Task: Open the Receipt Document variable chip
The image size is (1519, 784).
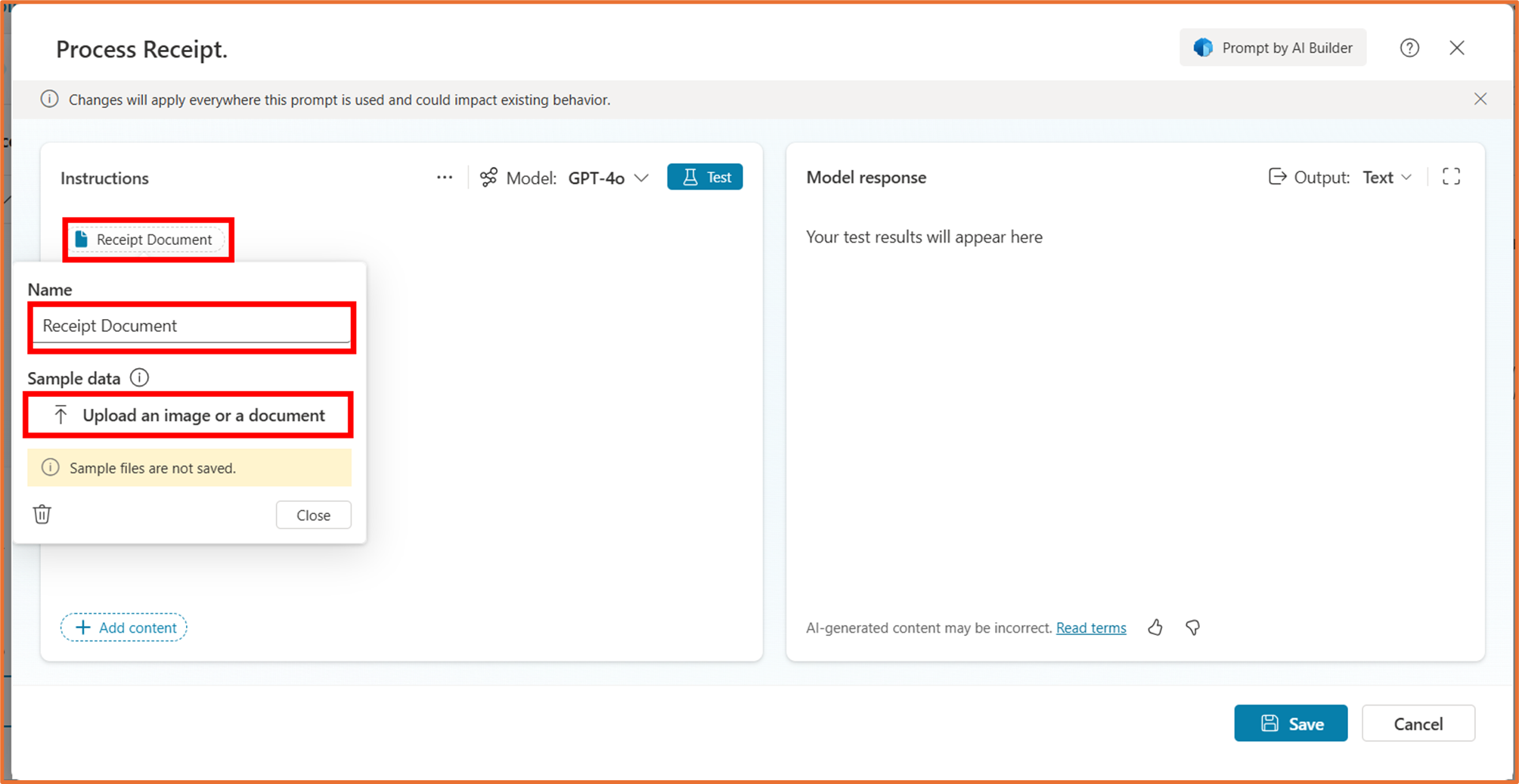Action: point(148,239)
